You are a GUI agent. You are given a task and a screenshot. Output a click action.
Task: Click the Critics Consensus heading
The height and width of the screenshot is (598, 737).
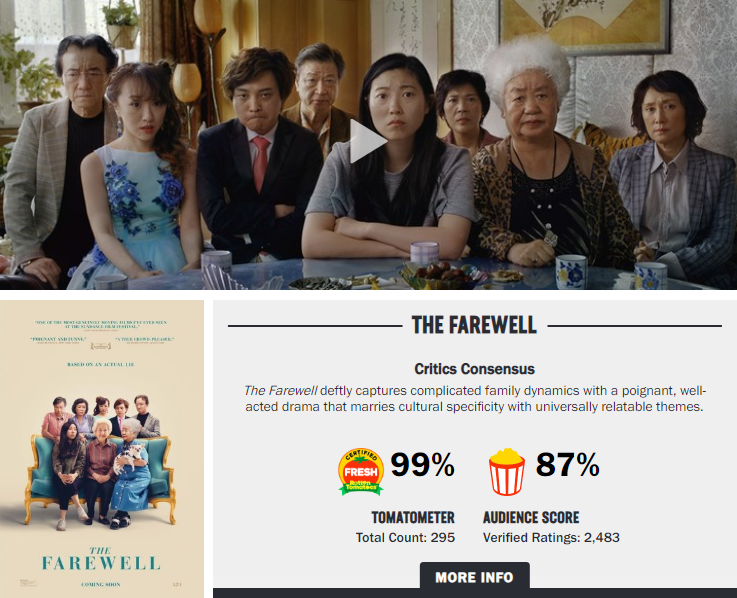[474, 369]
